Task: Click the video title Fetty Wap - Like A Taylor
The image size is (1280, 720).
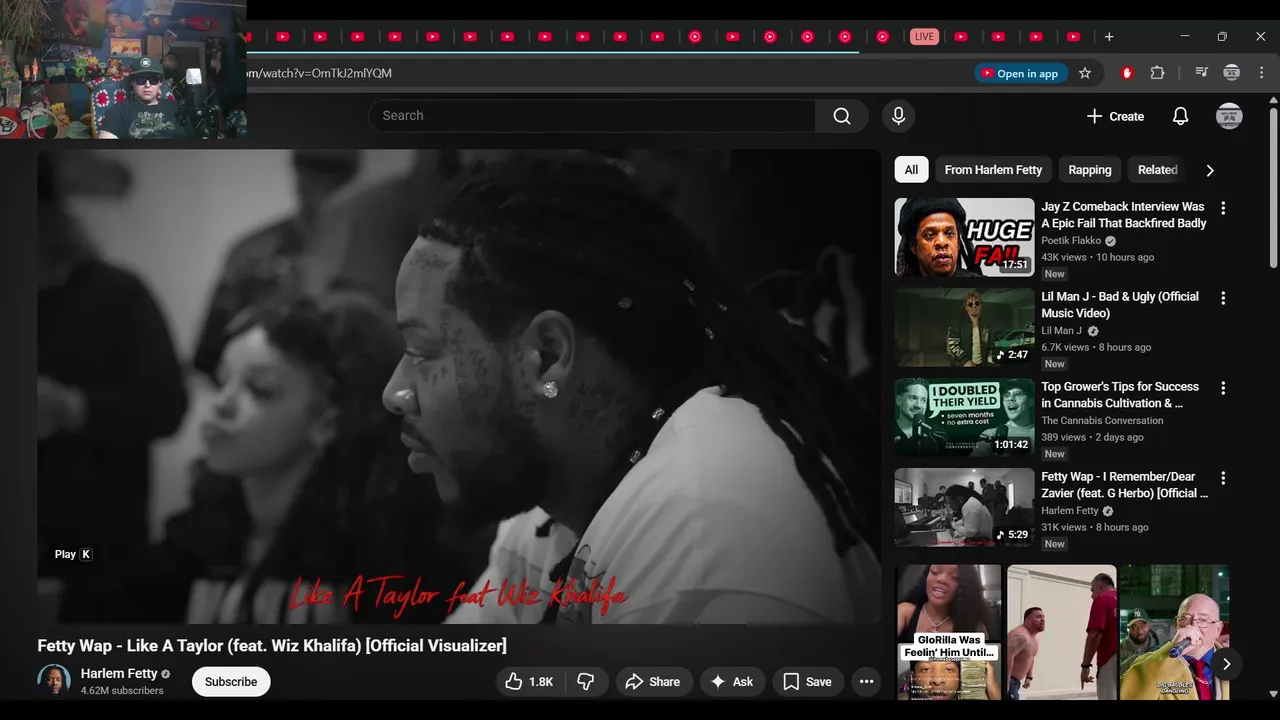Action: [x=272, y=646]
